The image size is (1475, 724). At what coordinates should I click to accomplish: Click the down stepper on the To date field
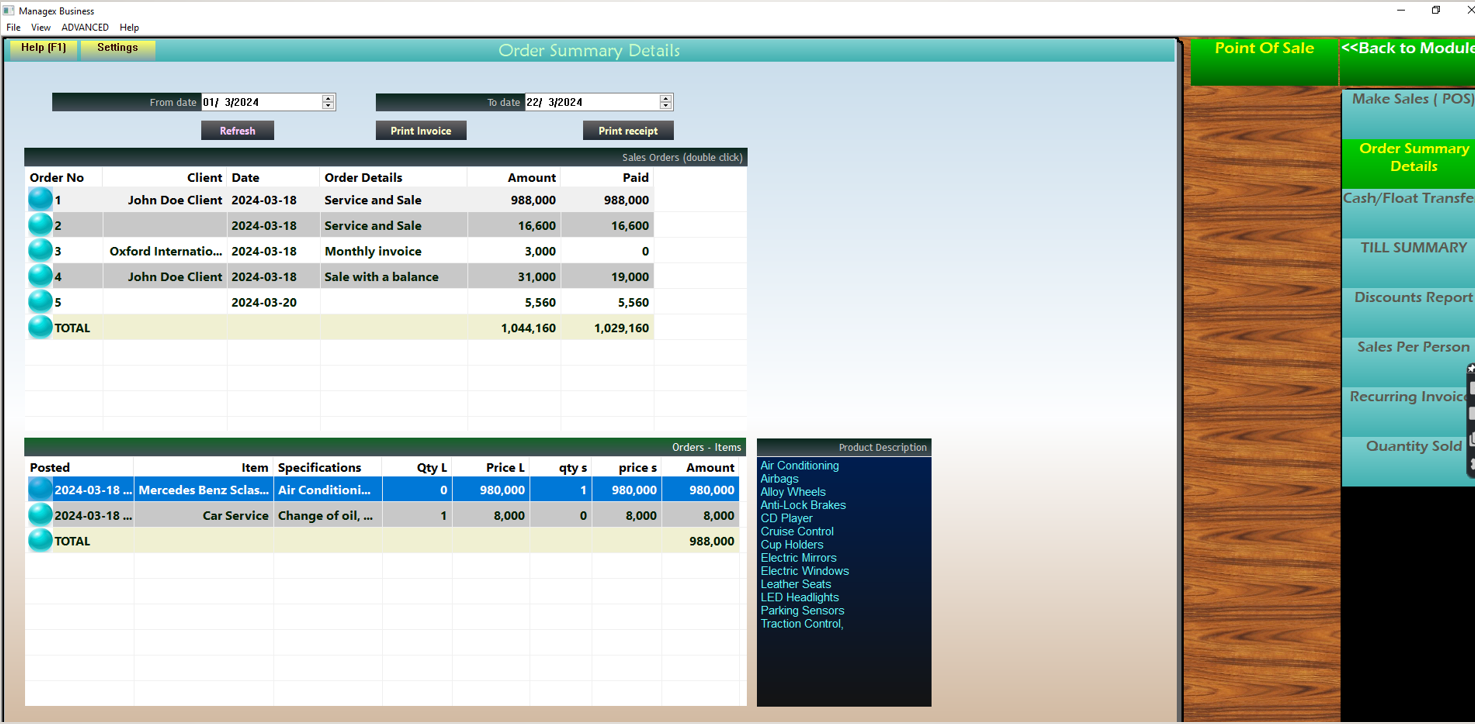click(665, 106)
